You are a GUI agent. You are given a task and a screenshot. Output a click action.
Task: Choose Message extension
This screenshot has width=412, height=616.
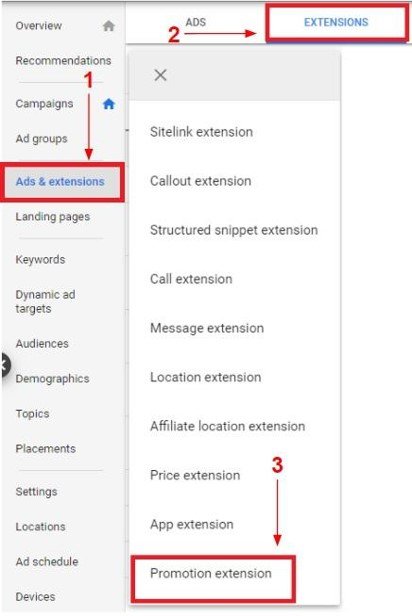tap(207, 328)
